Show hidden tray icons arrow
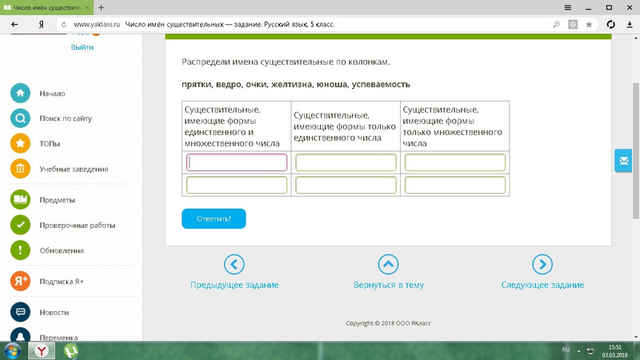Image resolution: width=640 pixels, height=360 pixels. coord(578,351)
